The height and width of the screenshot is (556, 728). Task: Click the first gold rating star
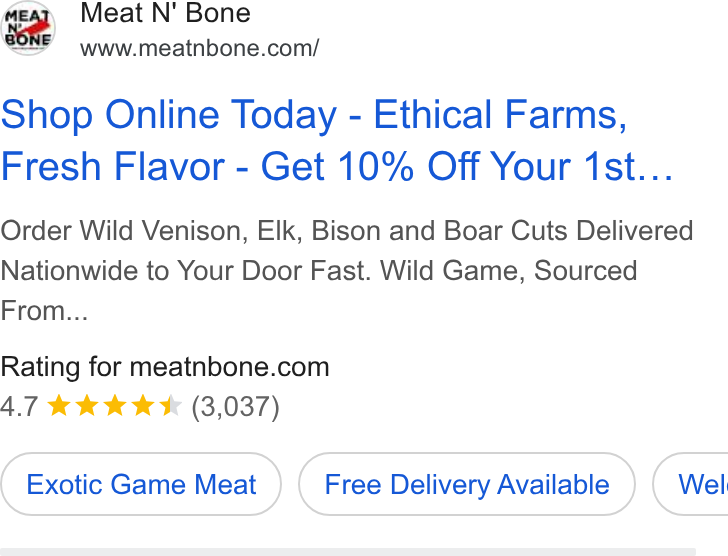[x=59, y=405]
